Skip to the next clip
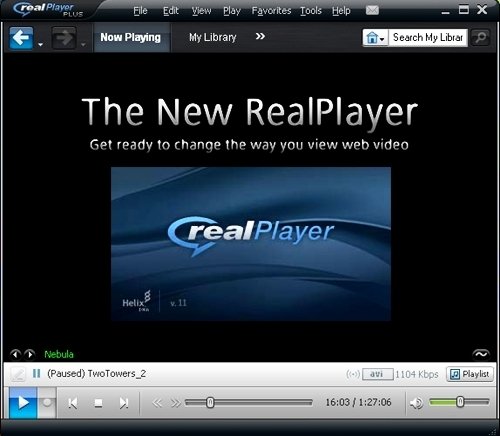This screenshot has height=436, width=500. pos(124,403)
